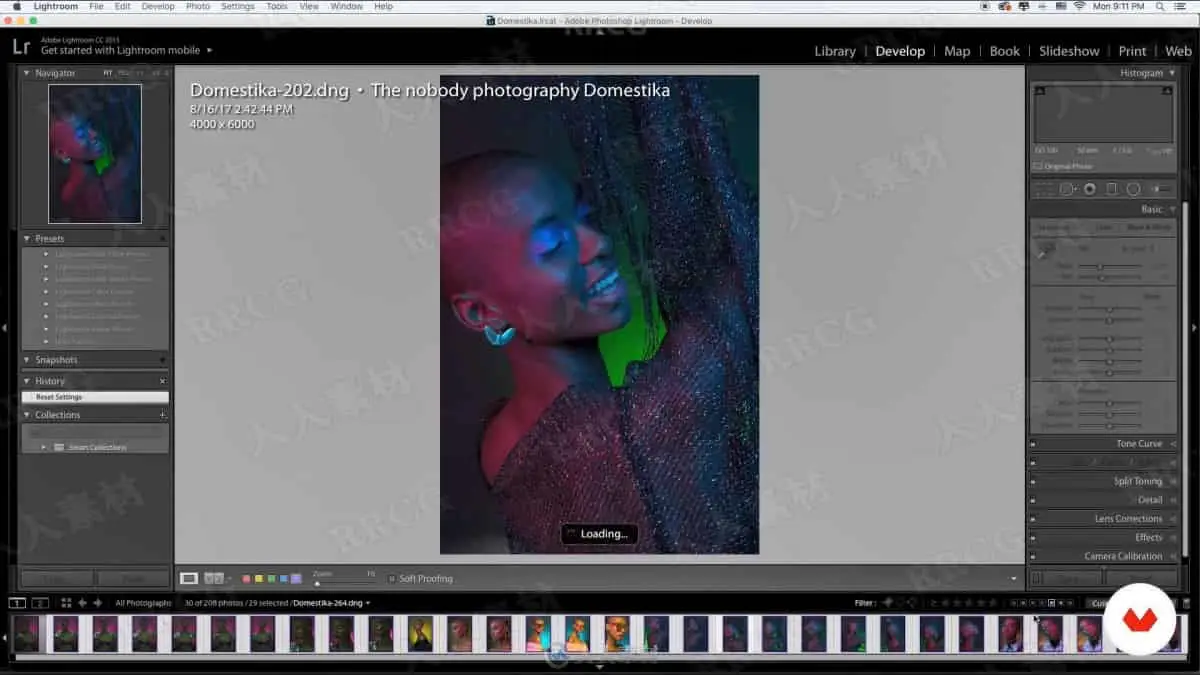Expand the Effects panel
Image resolution: width=1200 pixels, height=675 pixels.
1172,538
